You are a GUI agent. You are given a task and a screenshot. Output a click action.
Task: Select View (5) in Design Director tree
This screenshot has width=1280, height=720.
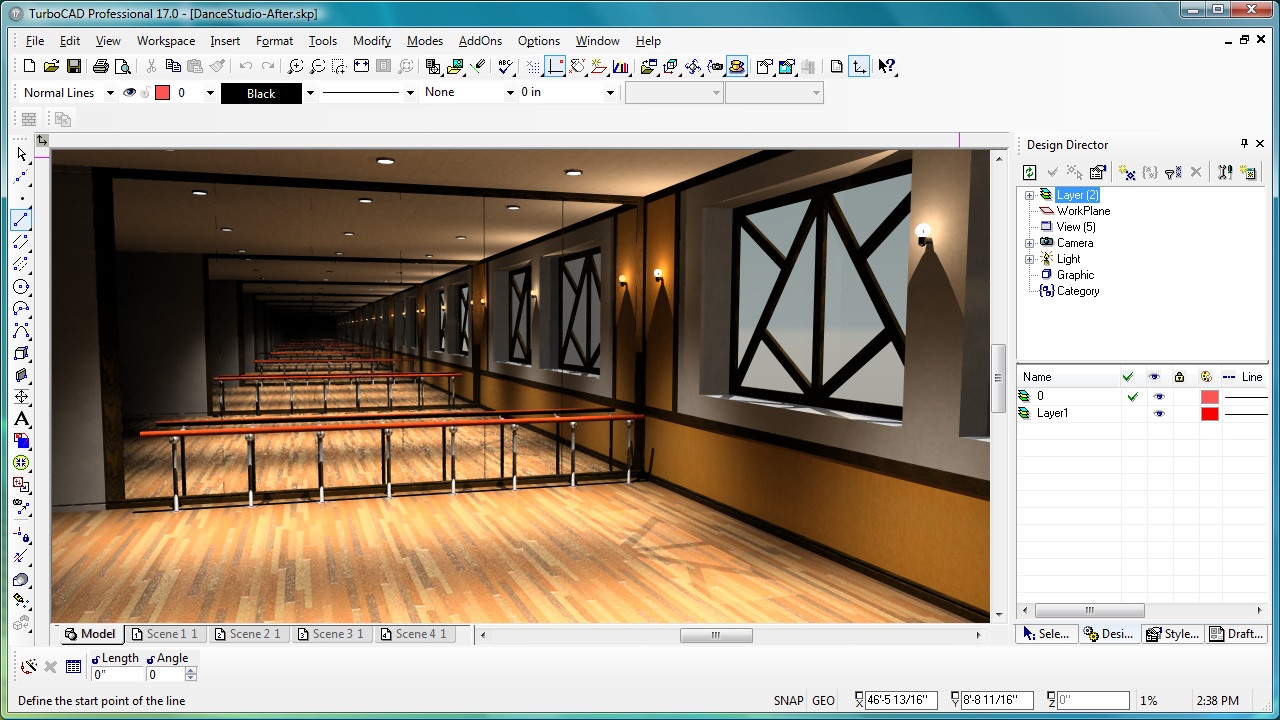[x=1076, y=227]
